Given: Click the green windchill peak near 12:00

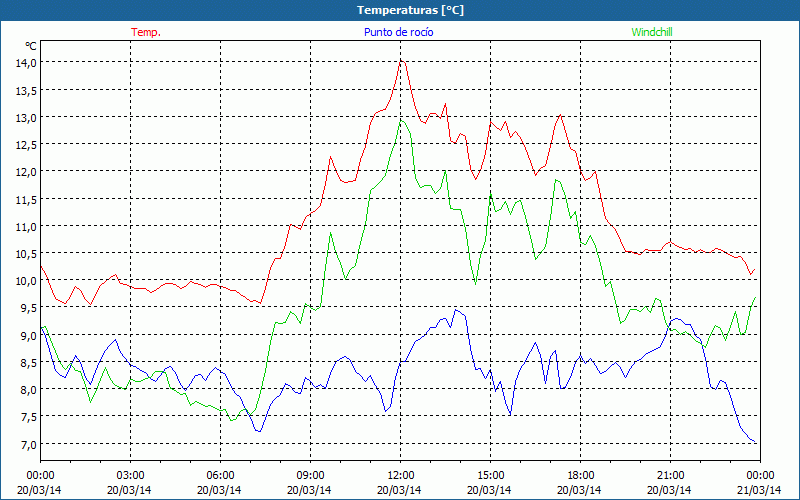Looking at the screenshot, I should click(402, 121).
